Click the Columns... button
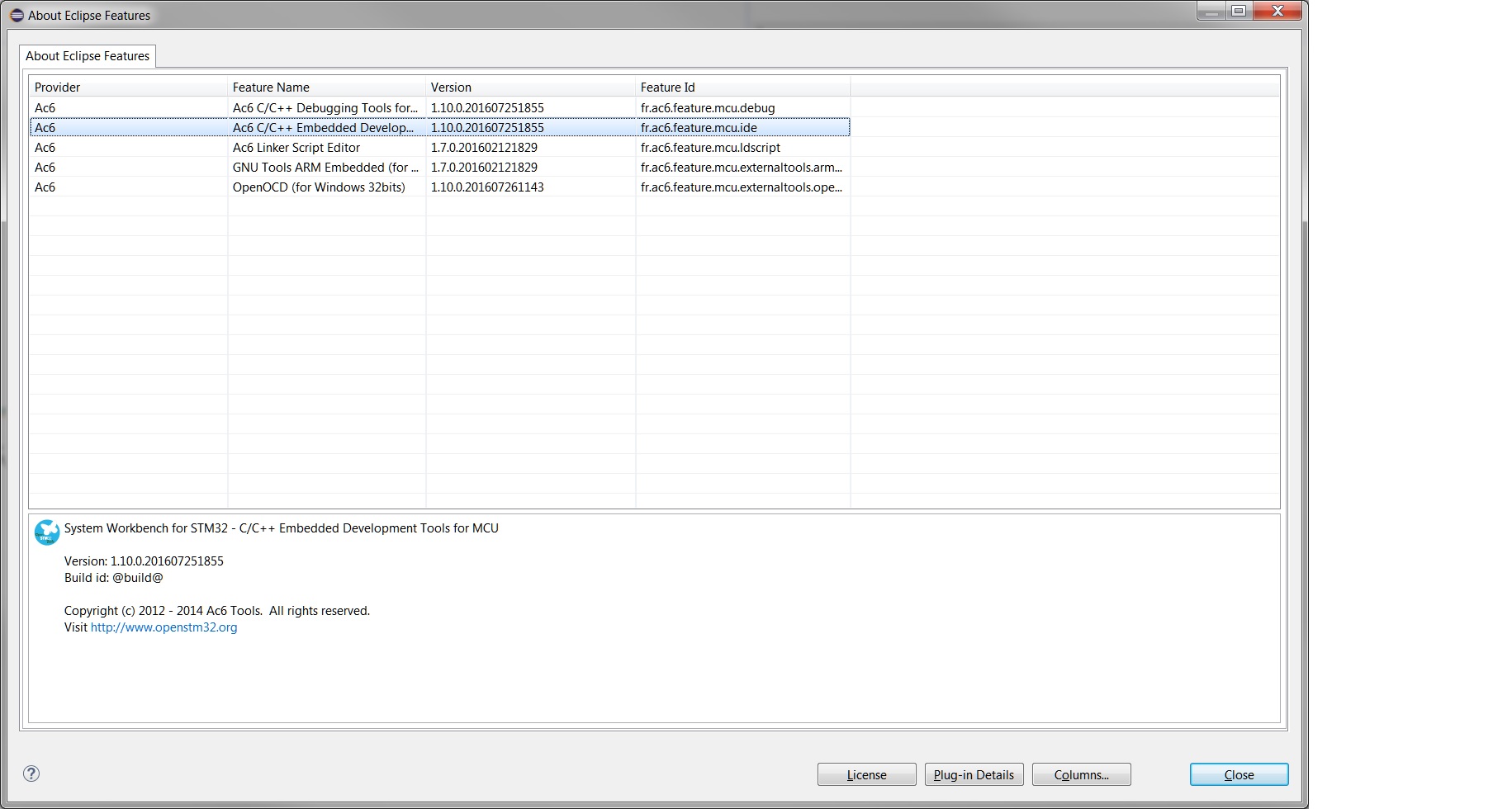 (1081, 774)
